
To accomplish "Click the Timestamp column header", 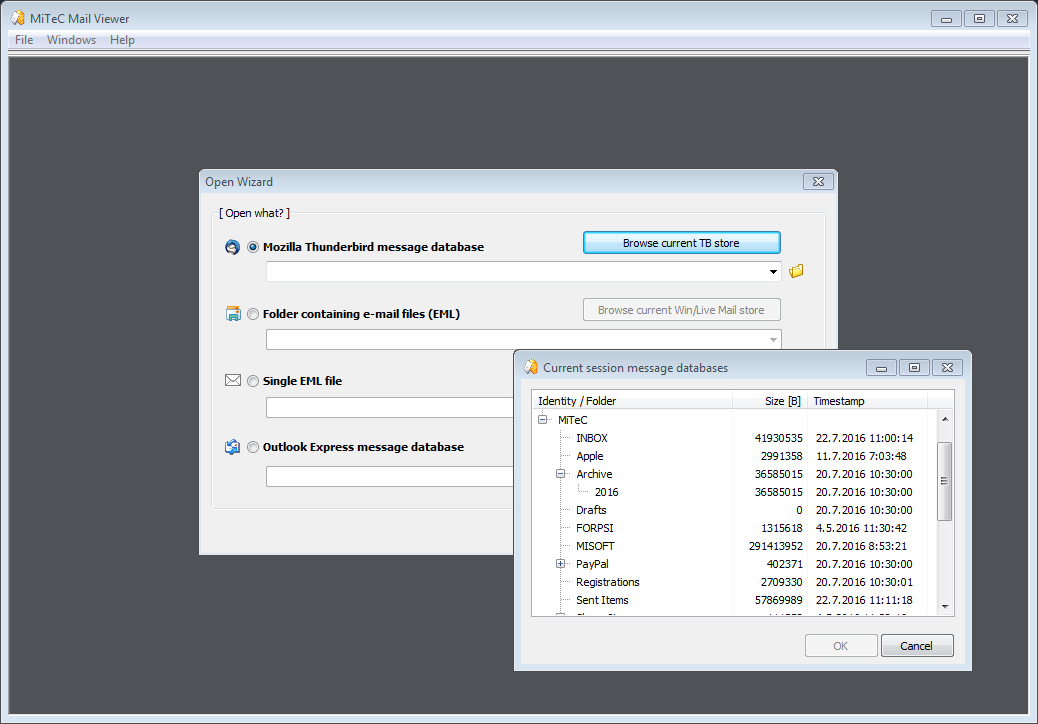I will click(x=867, y=400).
